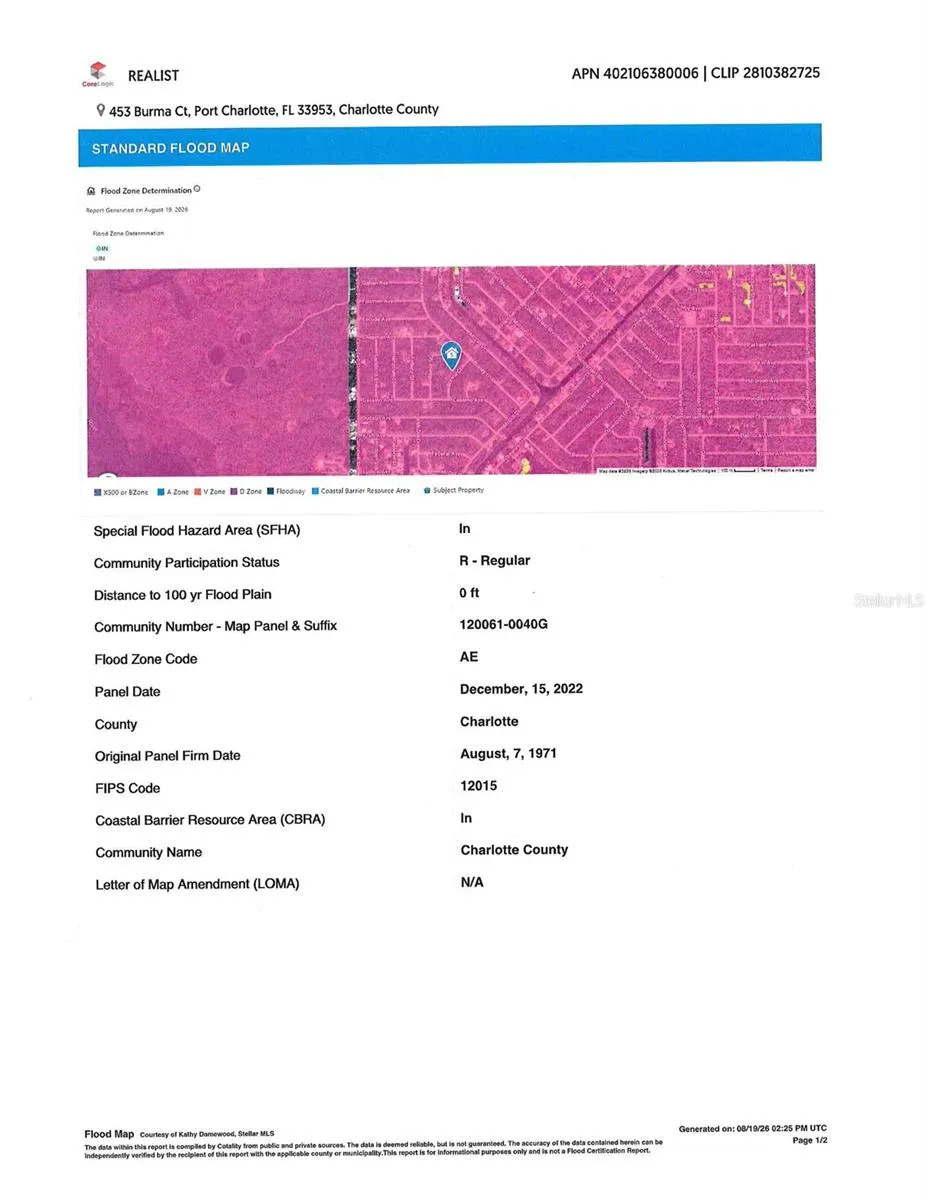The height and width of the screenshot is (1200, 927).
Task: Click the 0 ft distance value
Action: click(x=470, y=593)
